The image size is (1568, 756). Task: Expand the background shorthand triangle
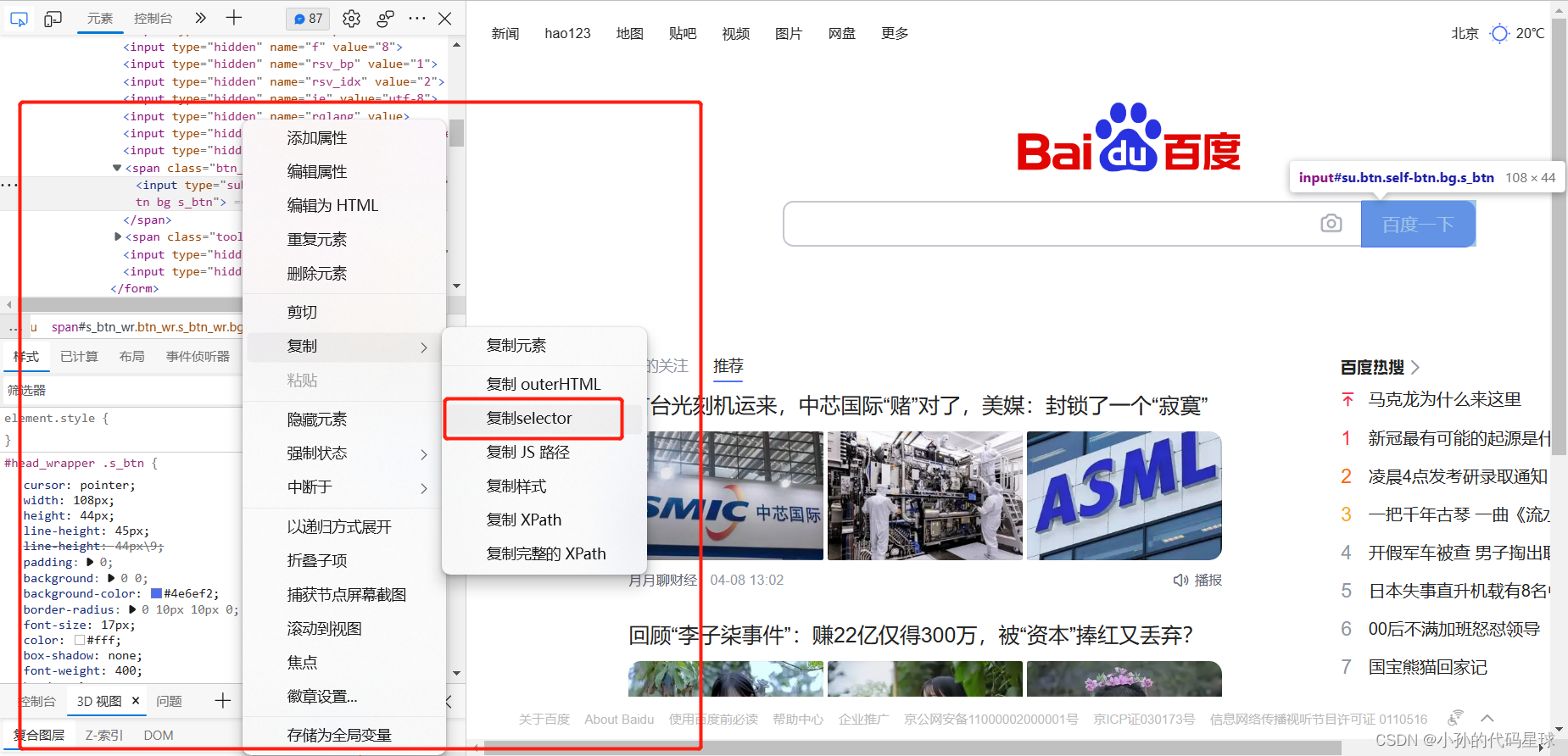112,578
